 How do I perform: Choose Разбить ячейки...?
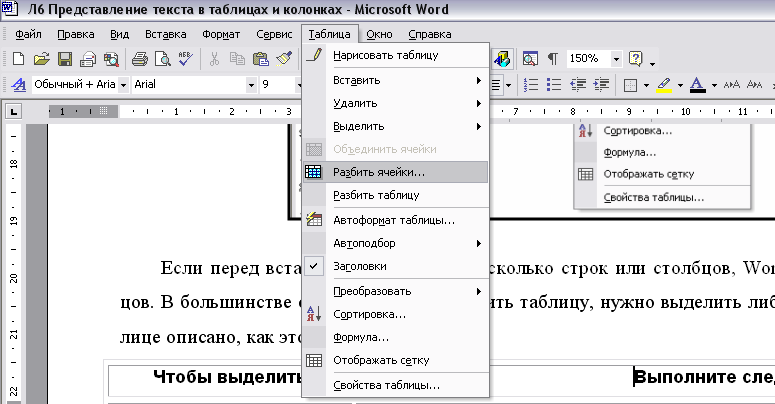pos(395,172)
